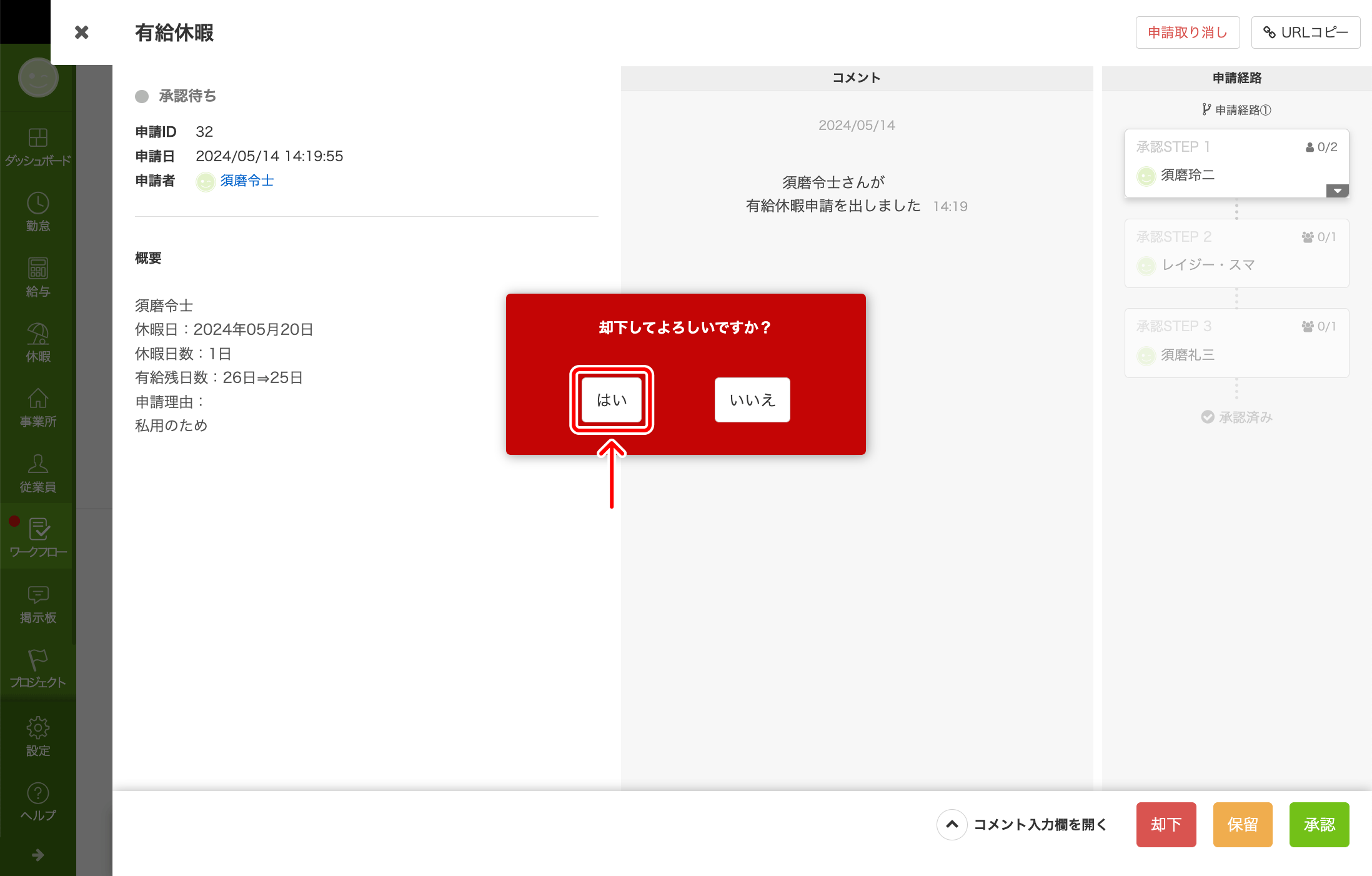1372x876 pixels.
Task: Expand コメント入力欄を開く chevron
Action: coord(952,825)
